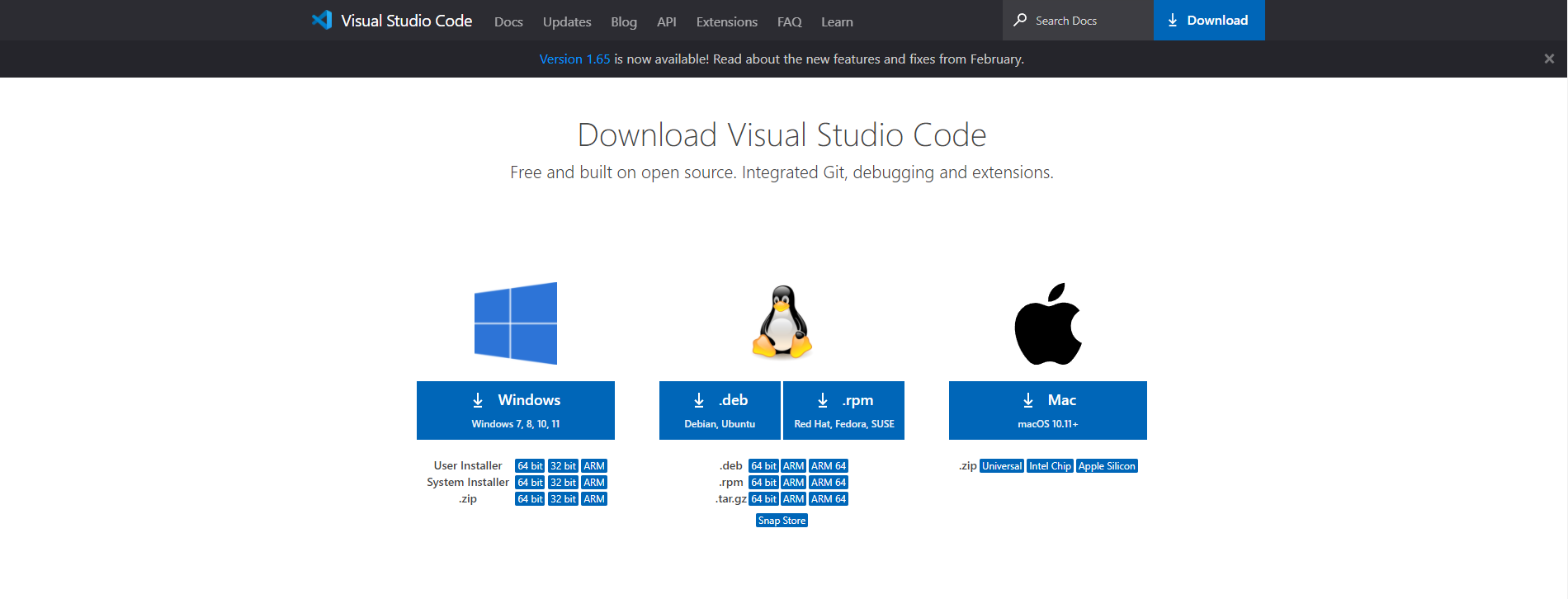Screen dimensions: 1568x599
Task: Choose Linux .deb ARM
Action: point(794,466)
